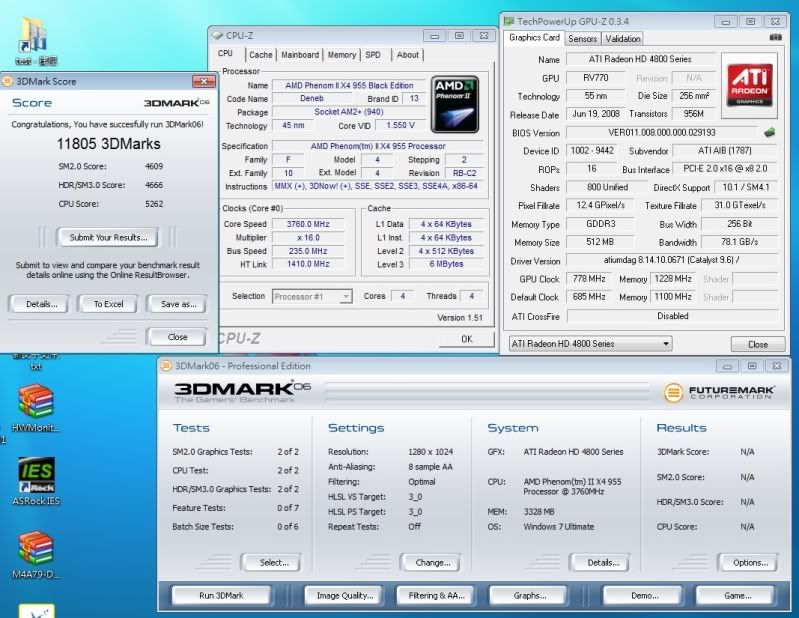Close the 3DMark Score window with red X
The image size is (799, 618).
point(204,82)
